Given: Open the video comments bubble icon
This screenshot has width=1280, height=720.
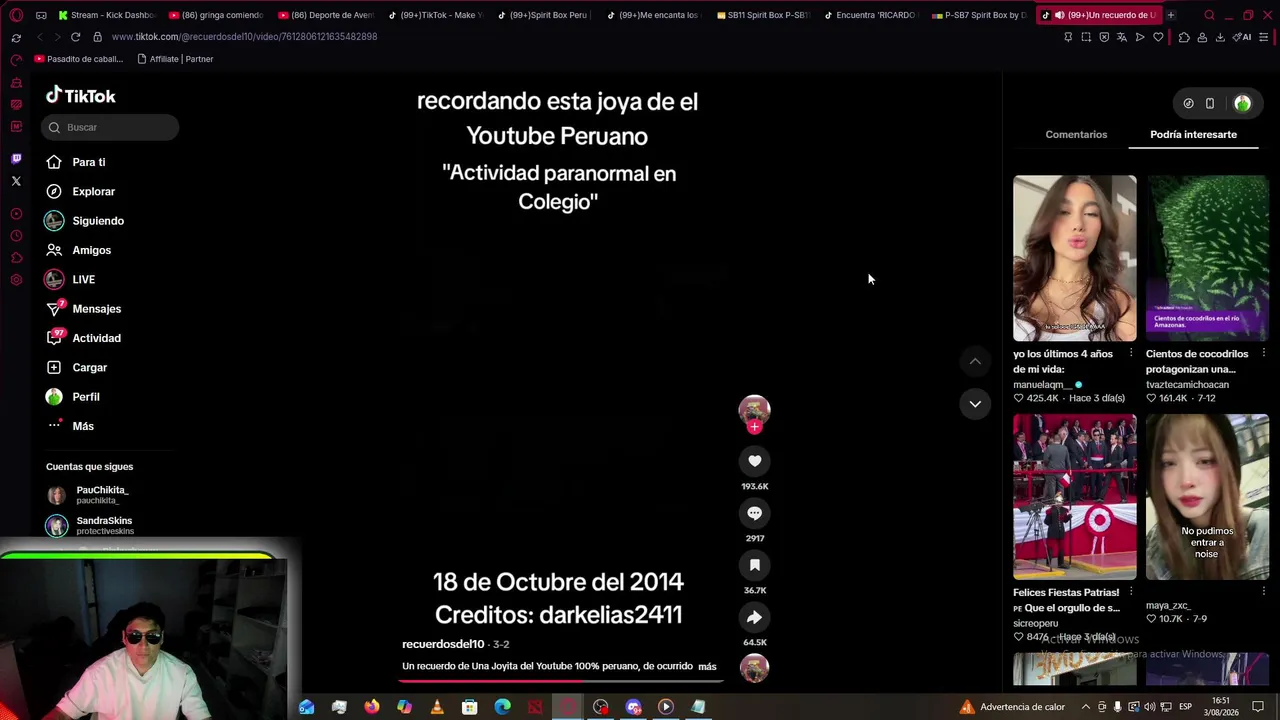Looking at the screenshot, I should 755,513.
